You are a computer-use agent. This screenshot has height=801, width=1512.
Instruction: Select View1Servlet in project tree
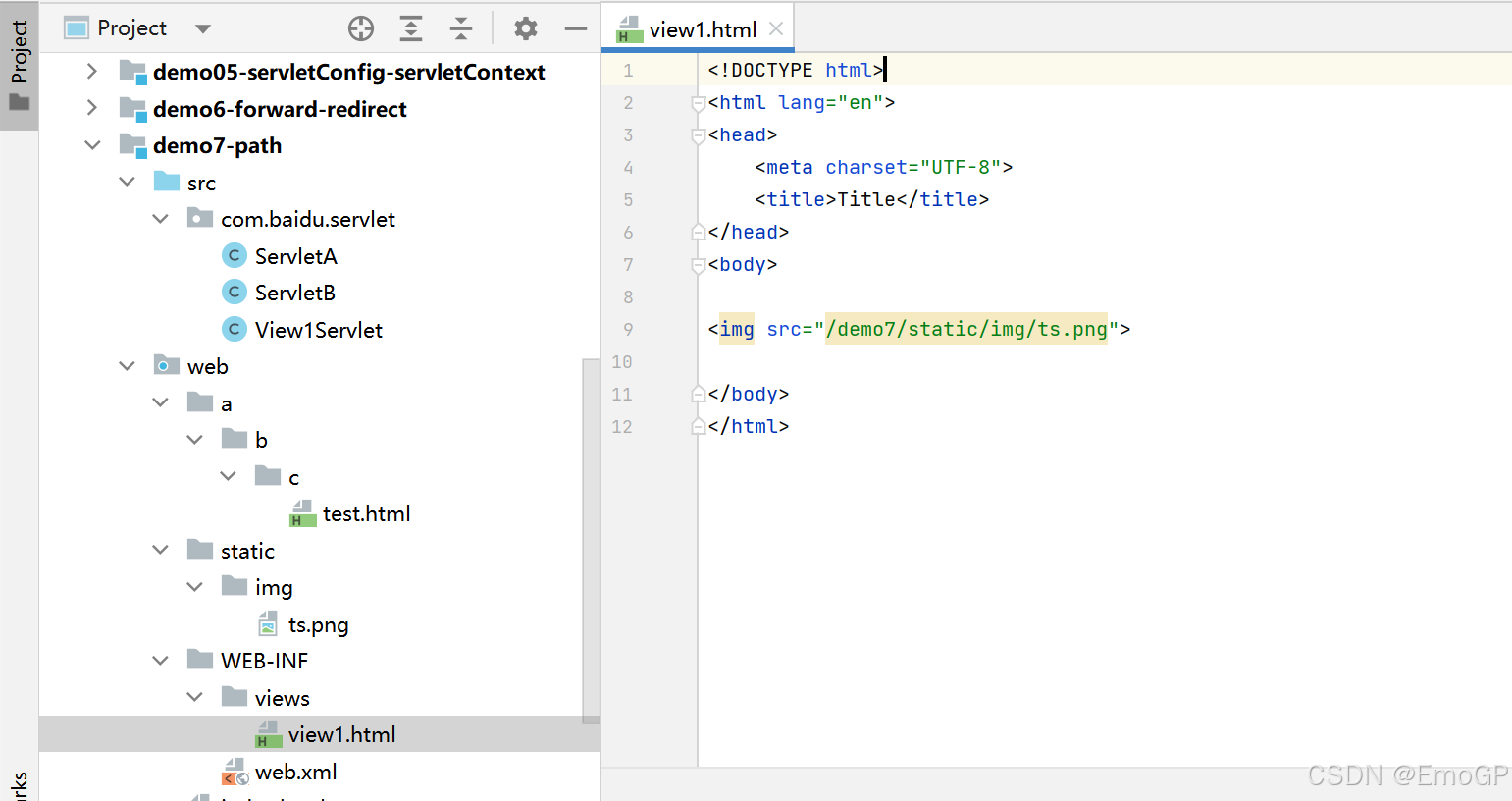coord(319,330)
